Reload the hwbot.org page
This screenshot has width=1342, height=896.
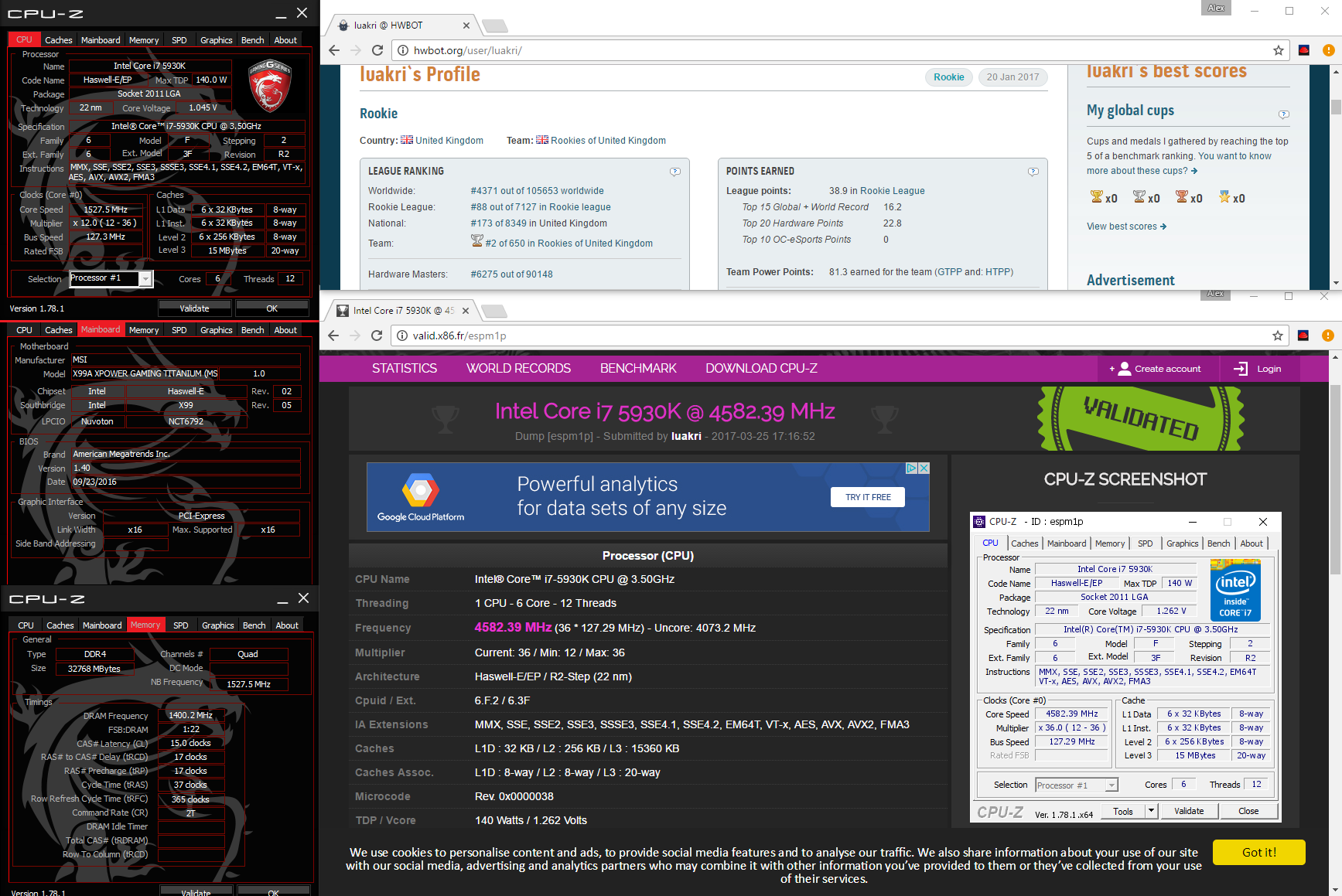click(377, 50)
